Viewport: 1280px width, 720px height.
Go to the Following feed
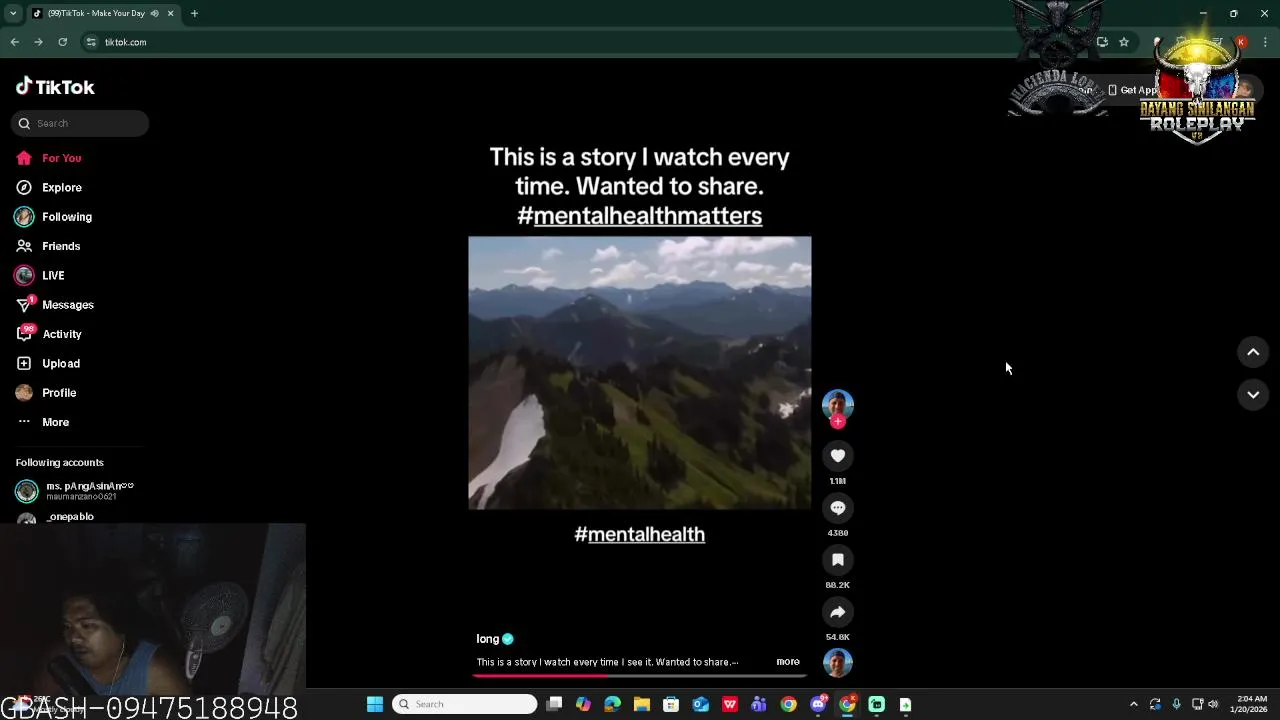pos(53,217)
